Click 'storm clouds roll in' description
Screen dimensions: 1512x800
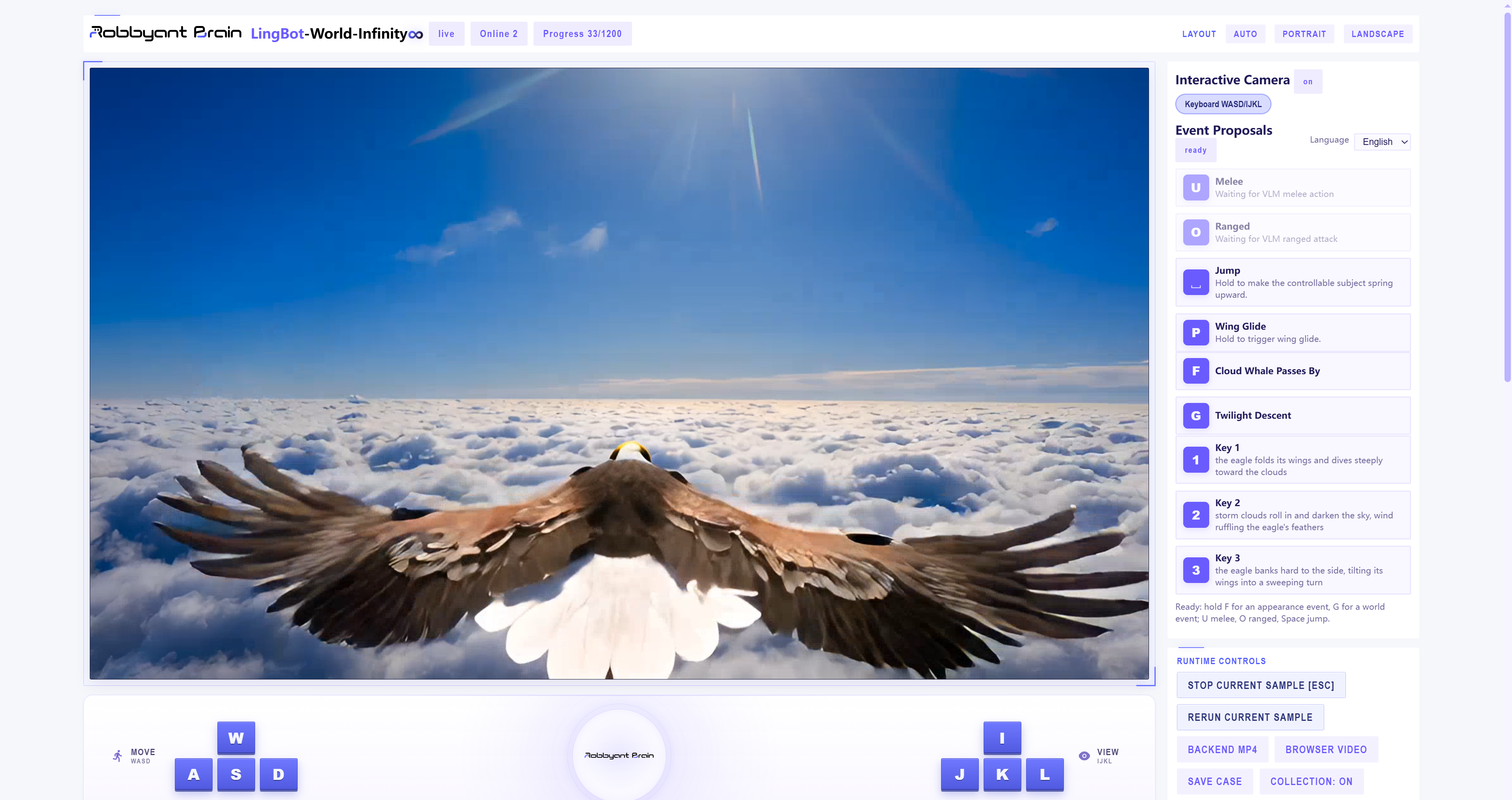(x=1304, y=521)
